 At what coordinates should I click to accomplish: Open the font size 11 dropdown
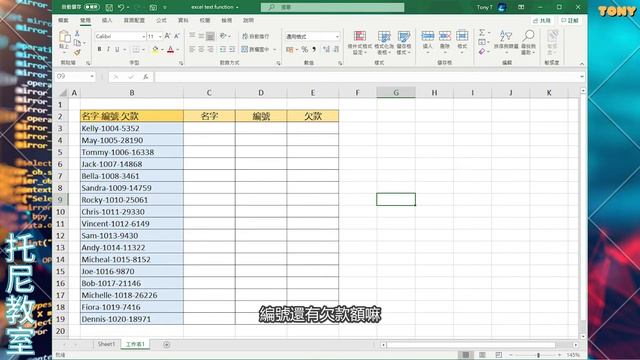click(160, 36)
